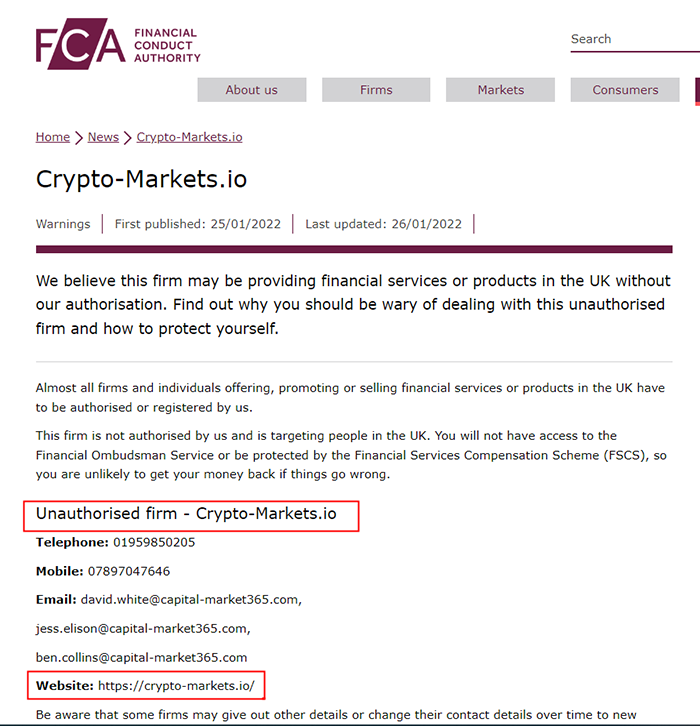This screenshot has height=726, width=700.
Task: Select the Markets menu item
Action: pyautogui.click(x=500, y=90)
